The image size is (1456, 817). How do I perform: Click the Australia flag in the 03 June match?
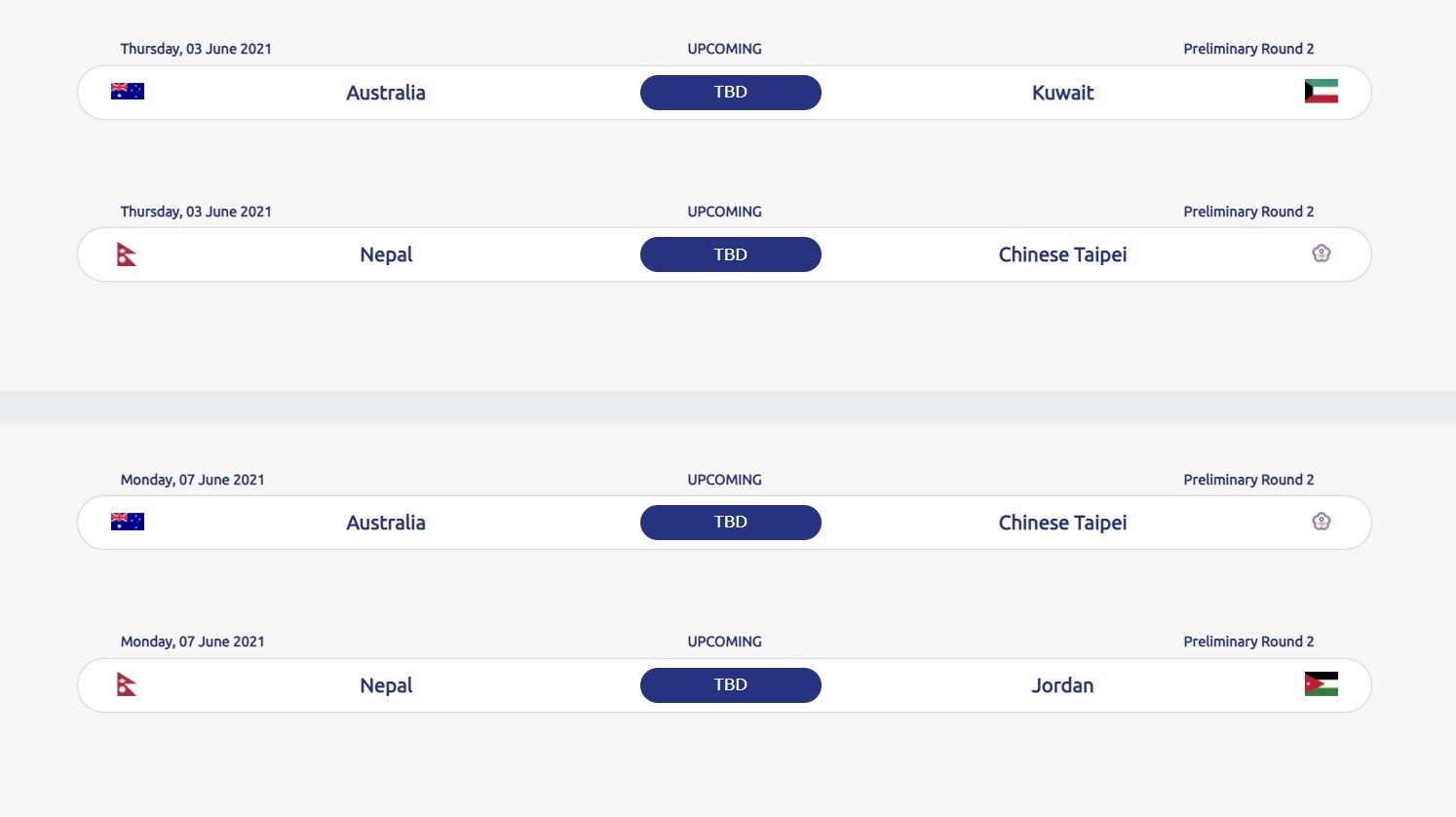[x=128, y=92]
